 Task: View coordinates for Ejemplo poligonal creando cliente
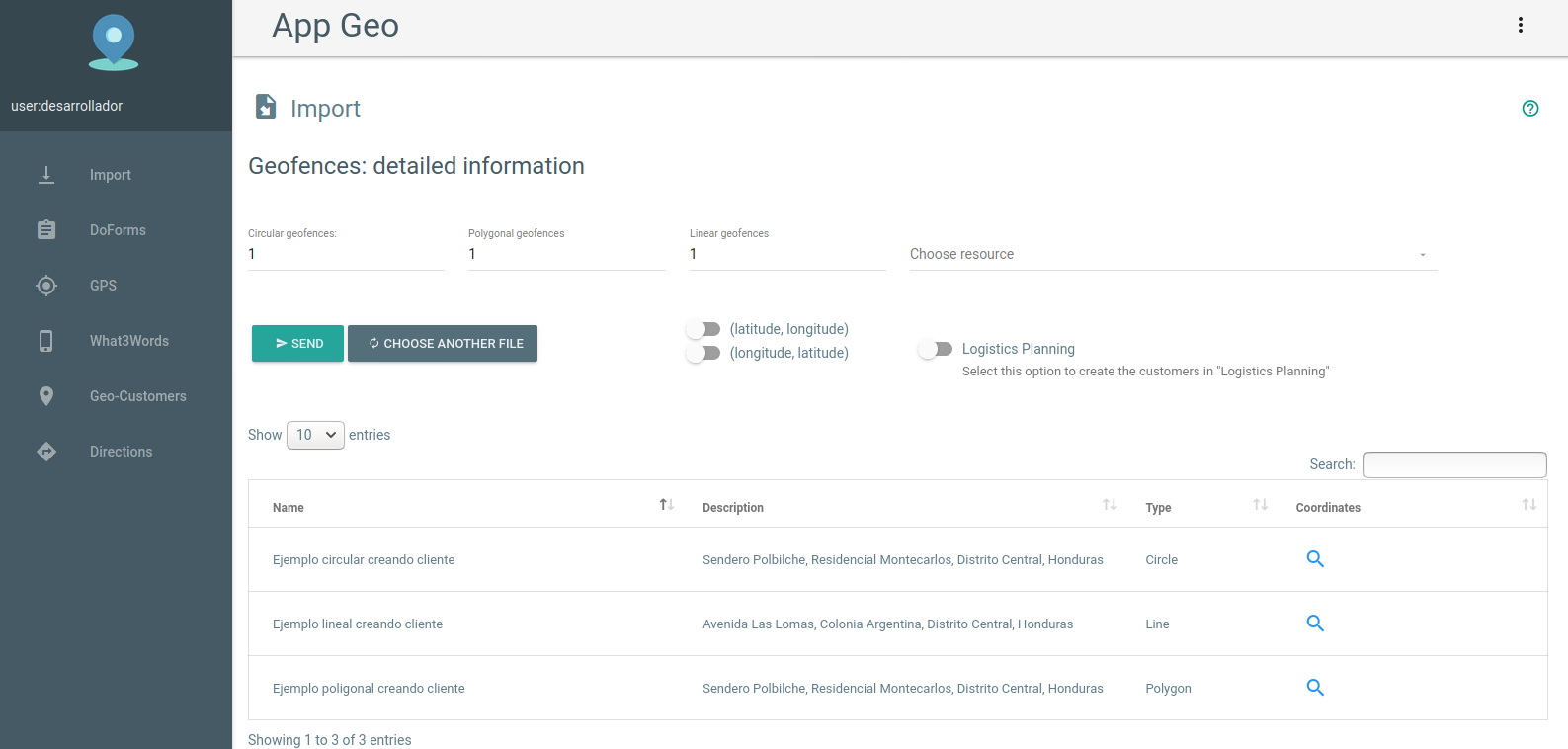[x=1315, y=688]
